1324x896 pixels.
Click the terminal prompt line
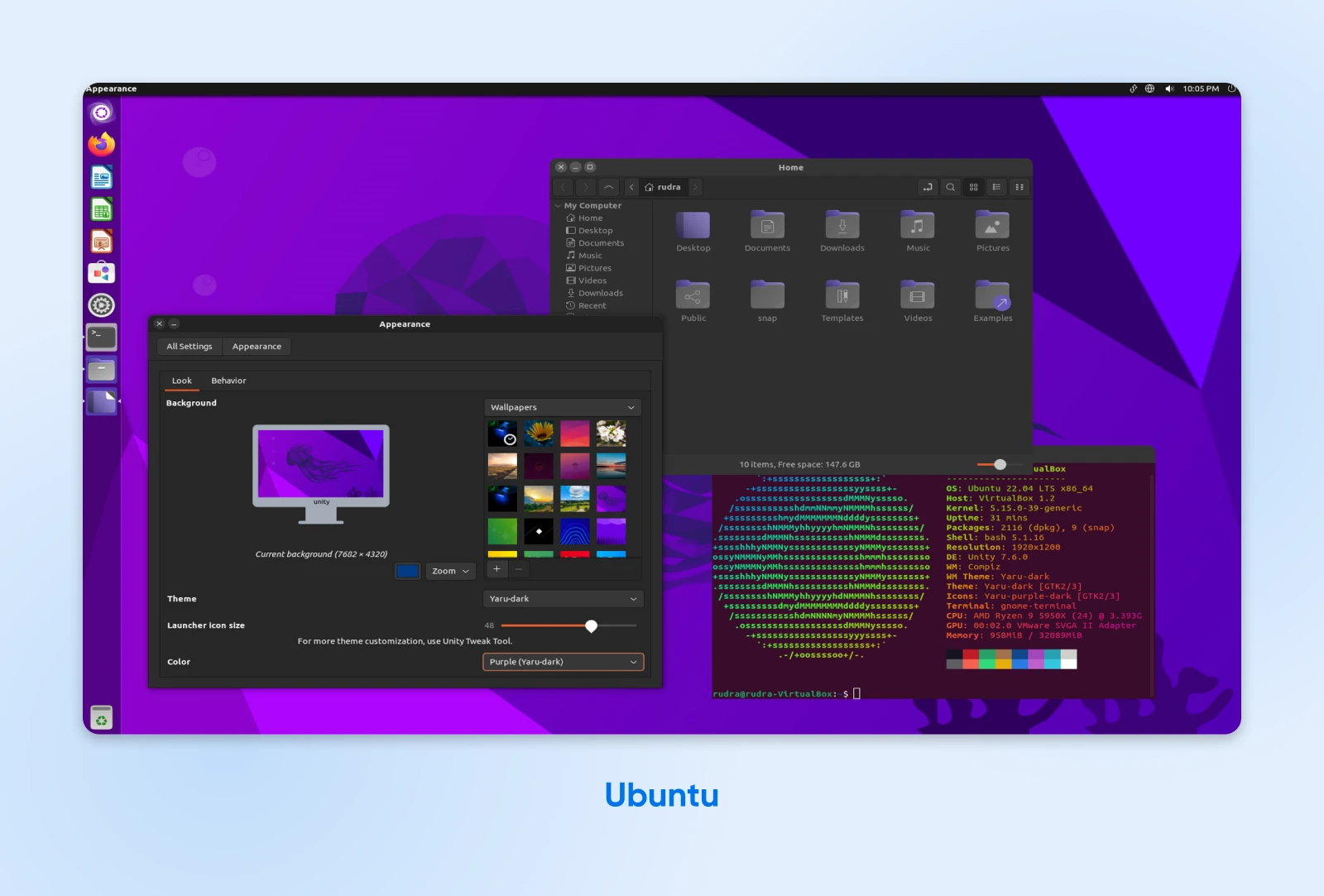(x=787, y=694)
